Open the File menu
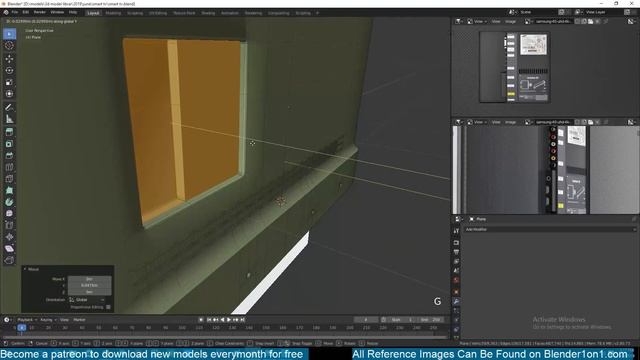Viewport: 640px width, 360px height. pos(15,13)
